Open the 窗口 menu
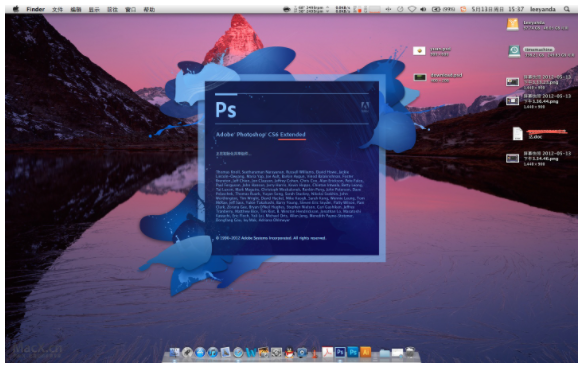This screenshot has height=369, width=586. [130, 9]
